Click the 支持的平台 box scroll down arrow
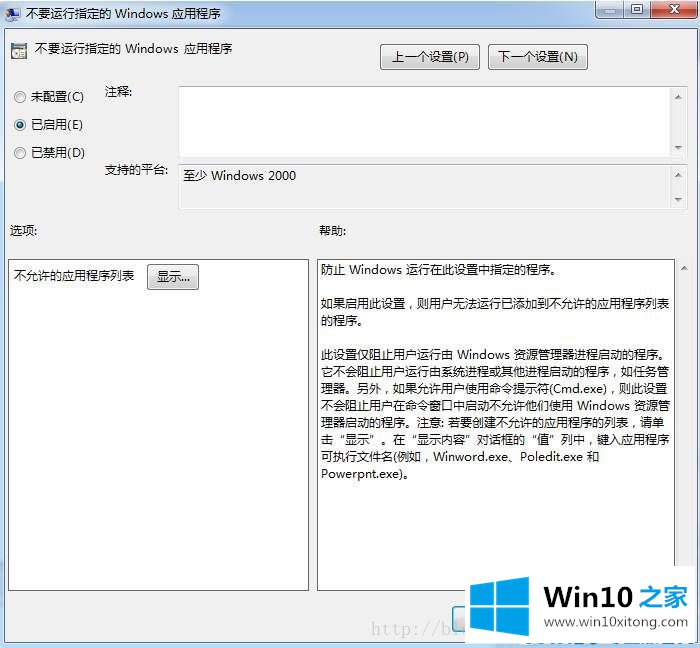Image resolution: width=700 pixels, height=648 pixels. [x=678, y=199]
